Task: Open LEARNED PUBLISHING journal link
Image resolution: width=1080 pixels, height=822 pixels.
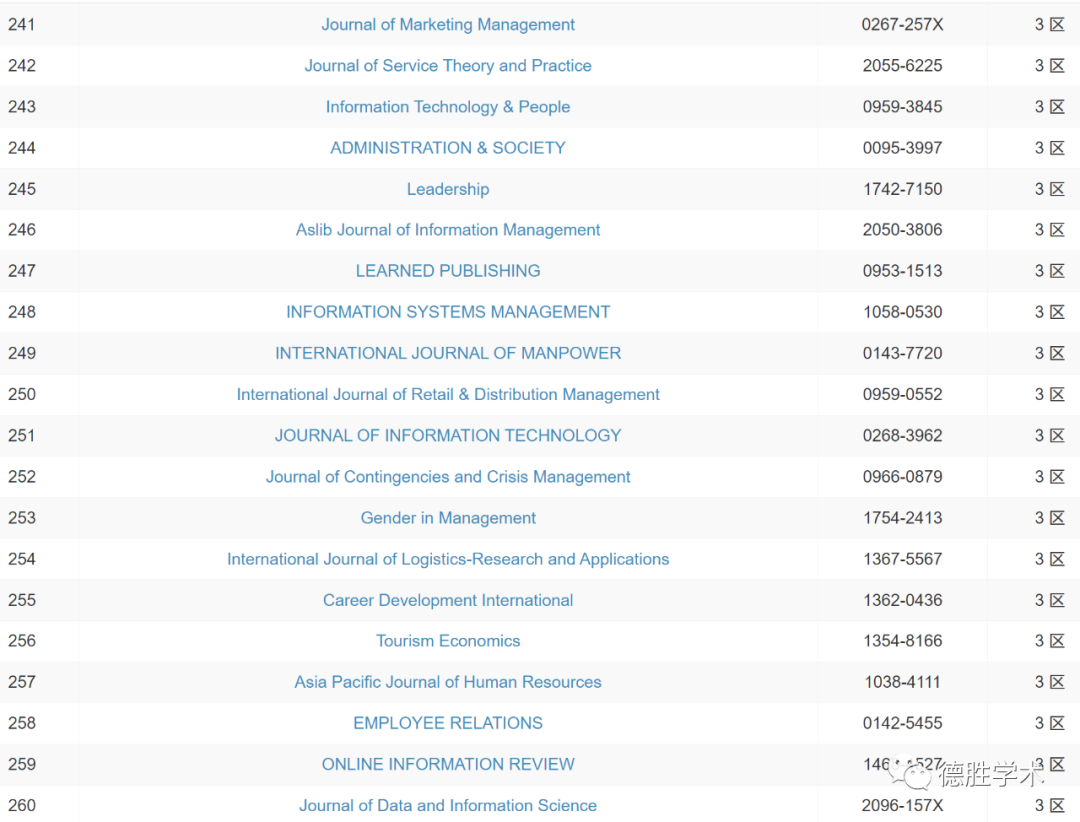Action: 448,271
